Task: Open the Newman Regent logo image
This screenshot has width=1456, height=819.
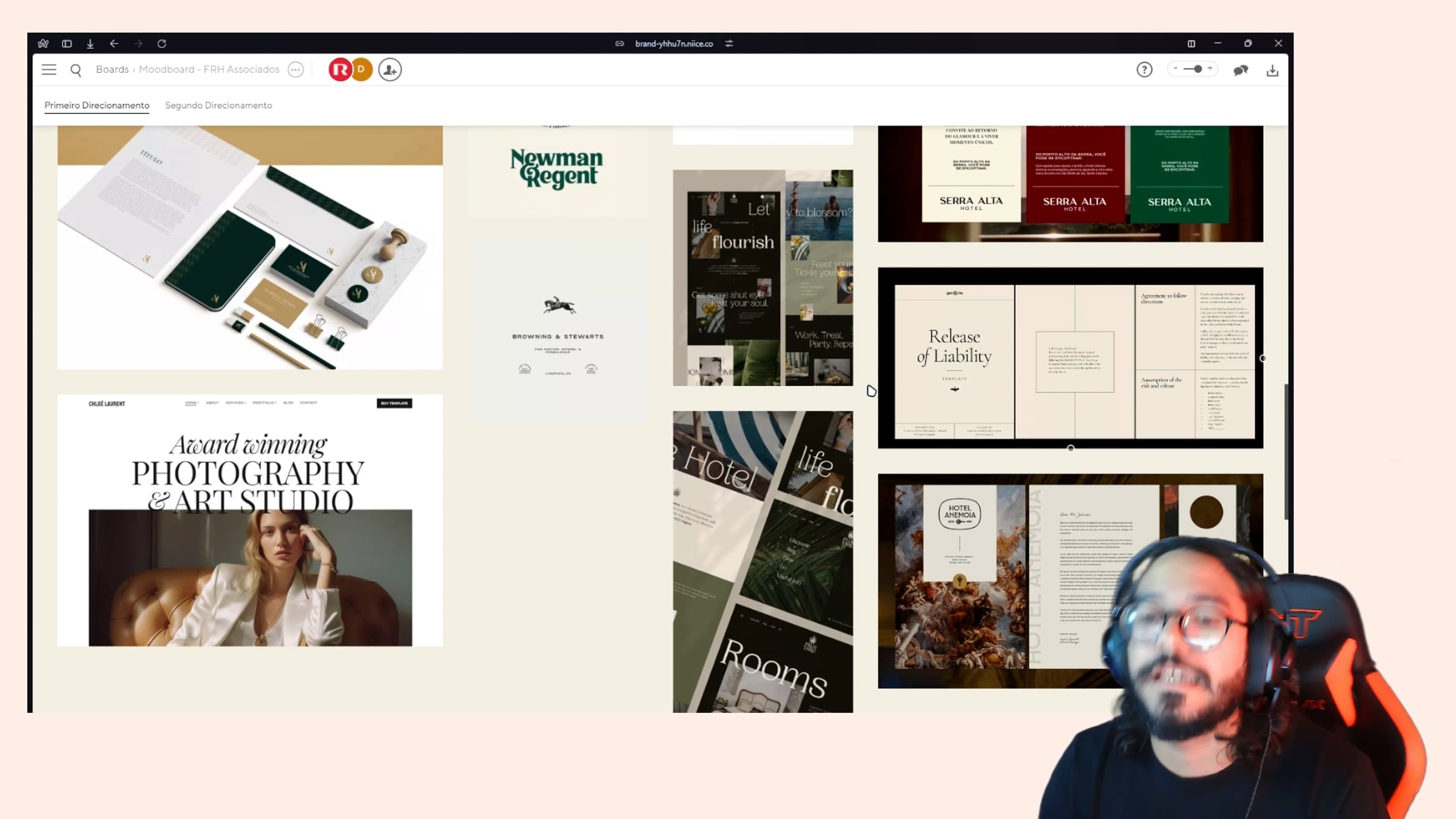Action: (557, 170)
